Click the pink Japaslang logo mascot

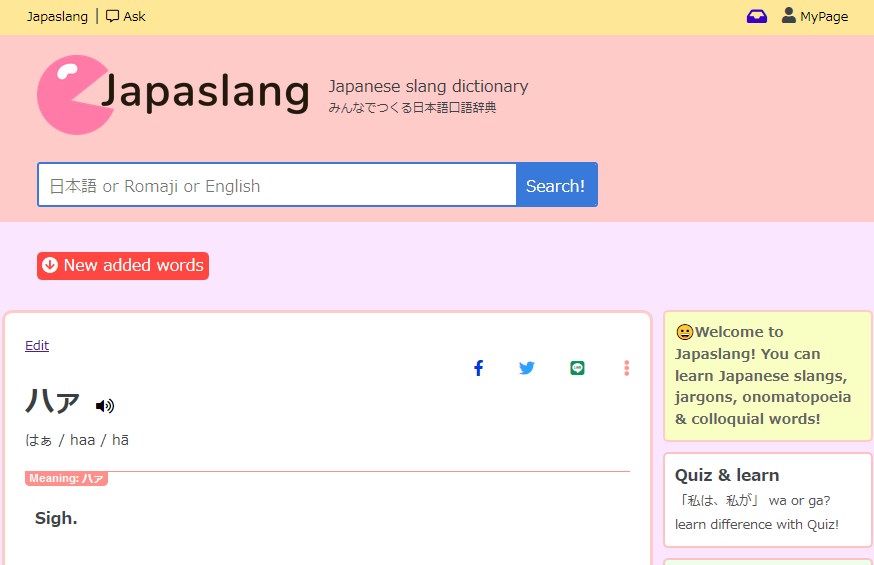[x=72, y=94]
